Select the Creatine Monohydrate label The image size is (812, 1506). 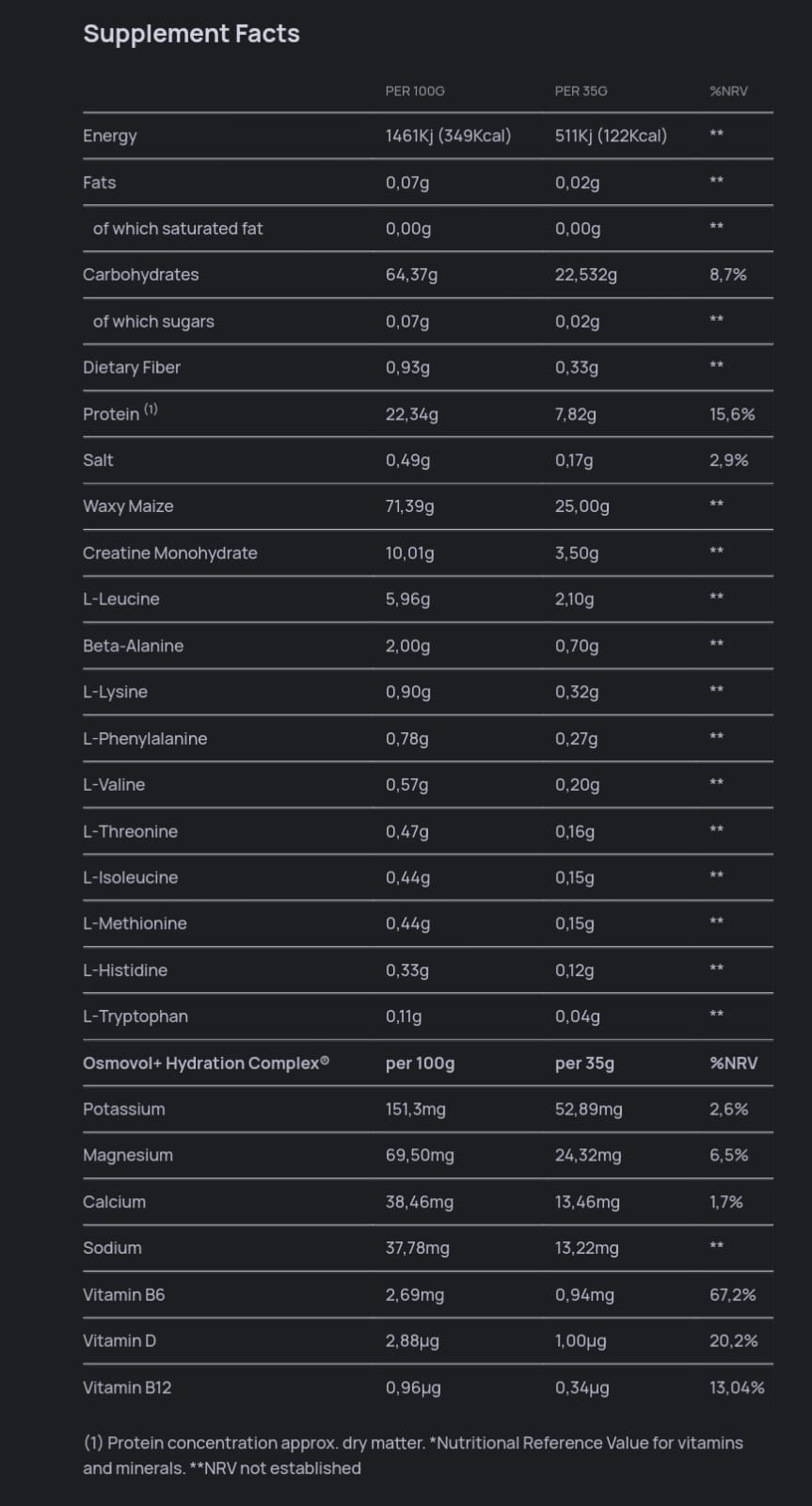click(x=170, y=553)
